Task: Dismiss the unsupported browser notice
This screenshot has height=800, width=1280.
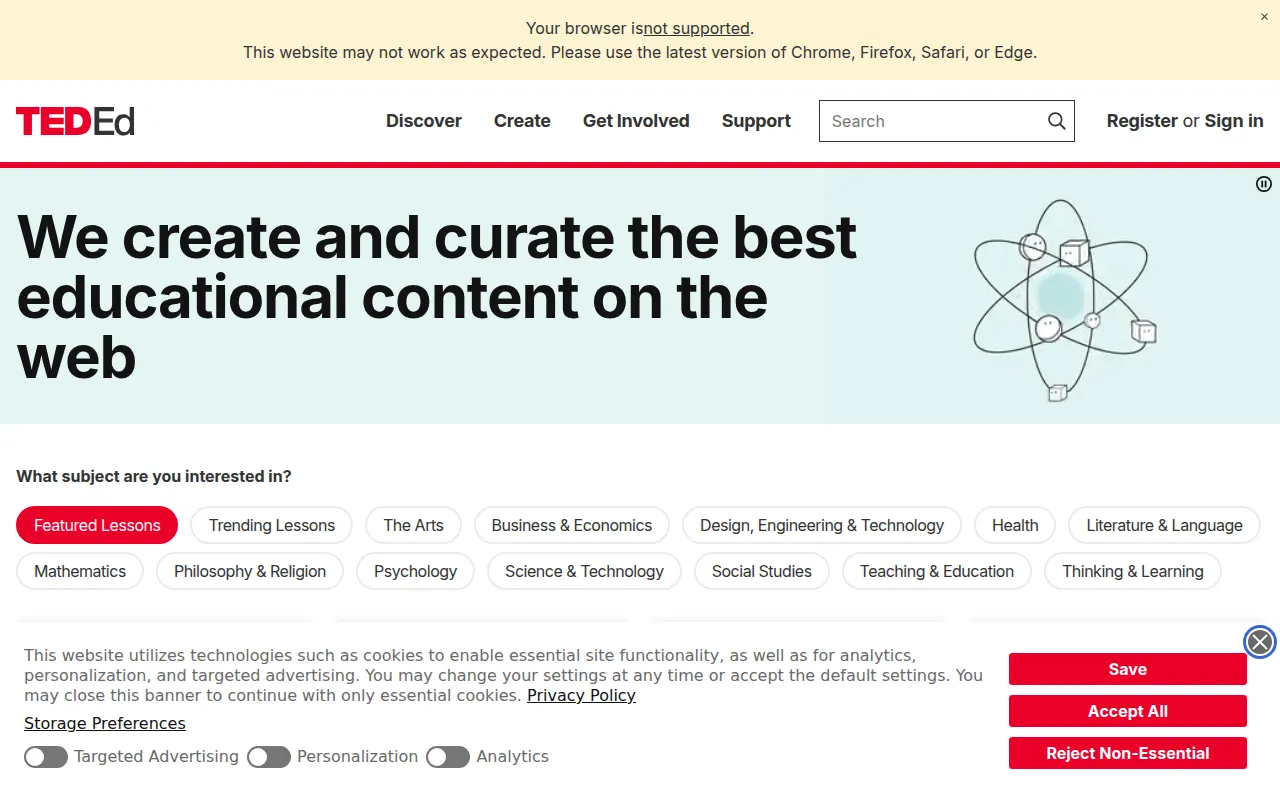Action: click(1264, 16)
